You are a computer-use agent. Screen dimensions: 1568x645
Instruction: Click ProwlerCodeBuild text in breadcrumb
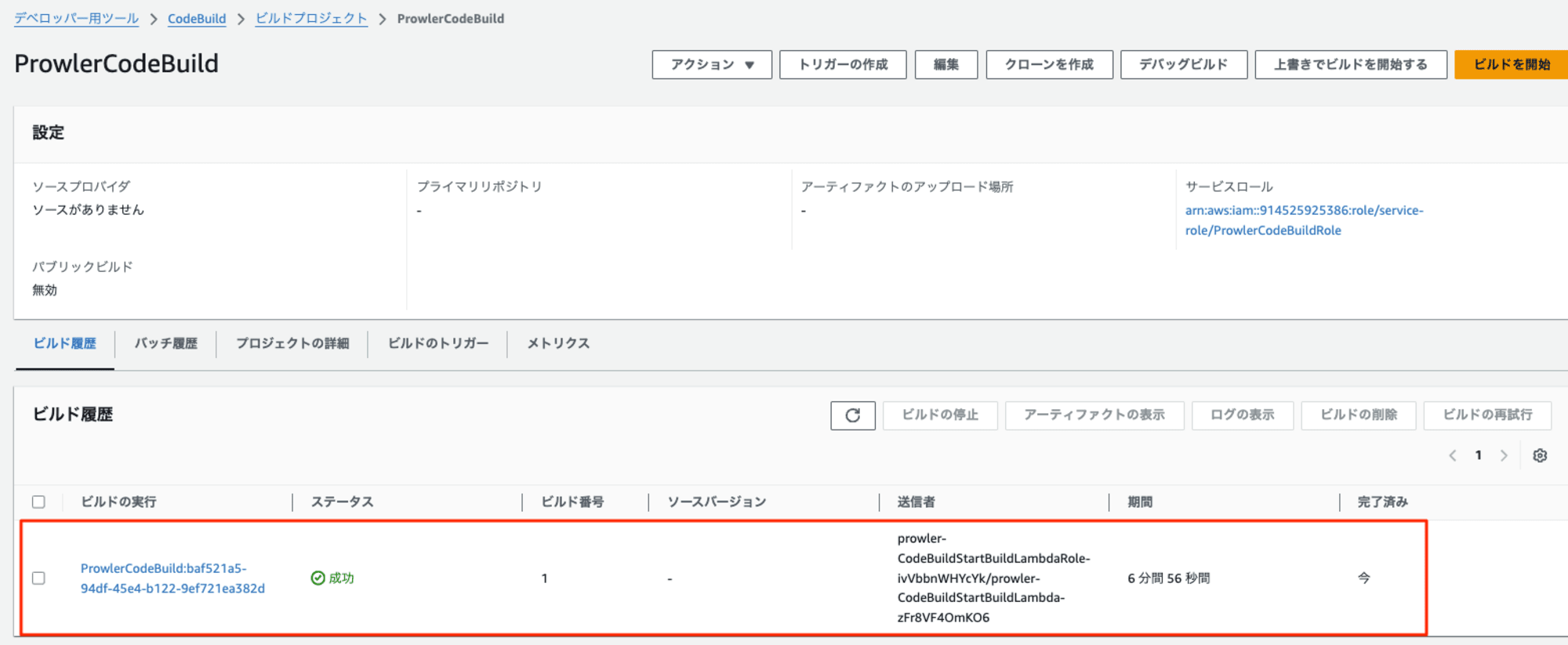[451, 18]
